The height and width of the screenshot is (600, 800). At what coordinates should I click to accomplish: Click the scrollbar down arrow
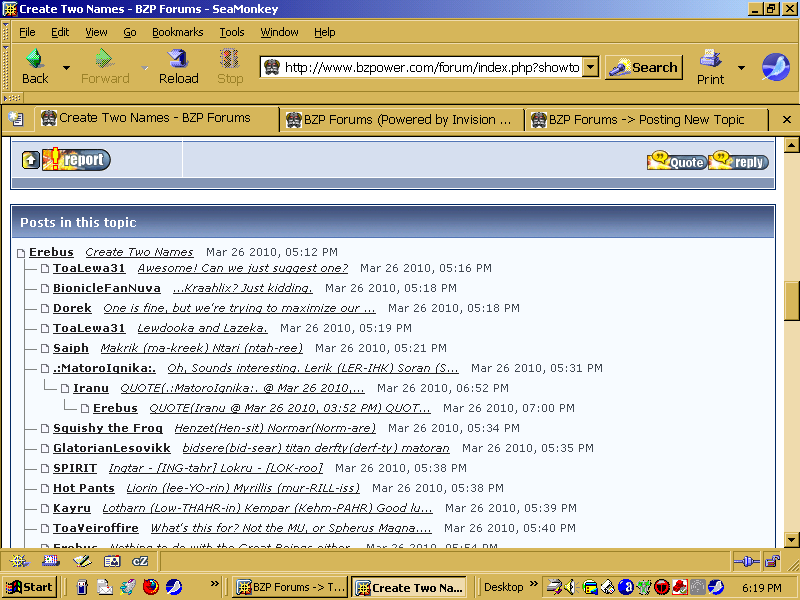point(791,539)
